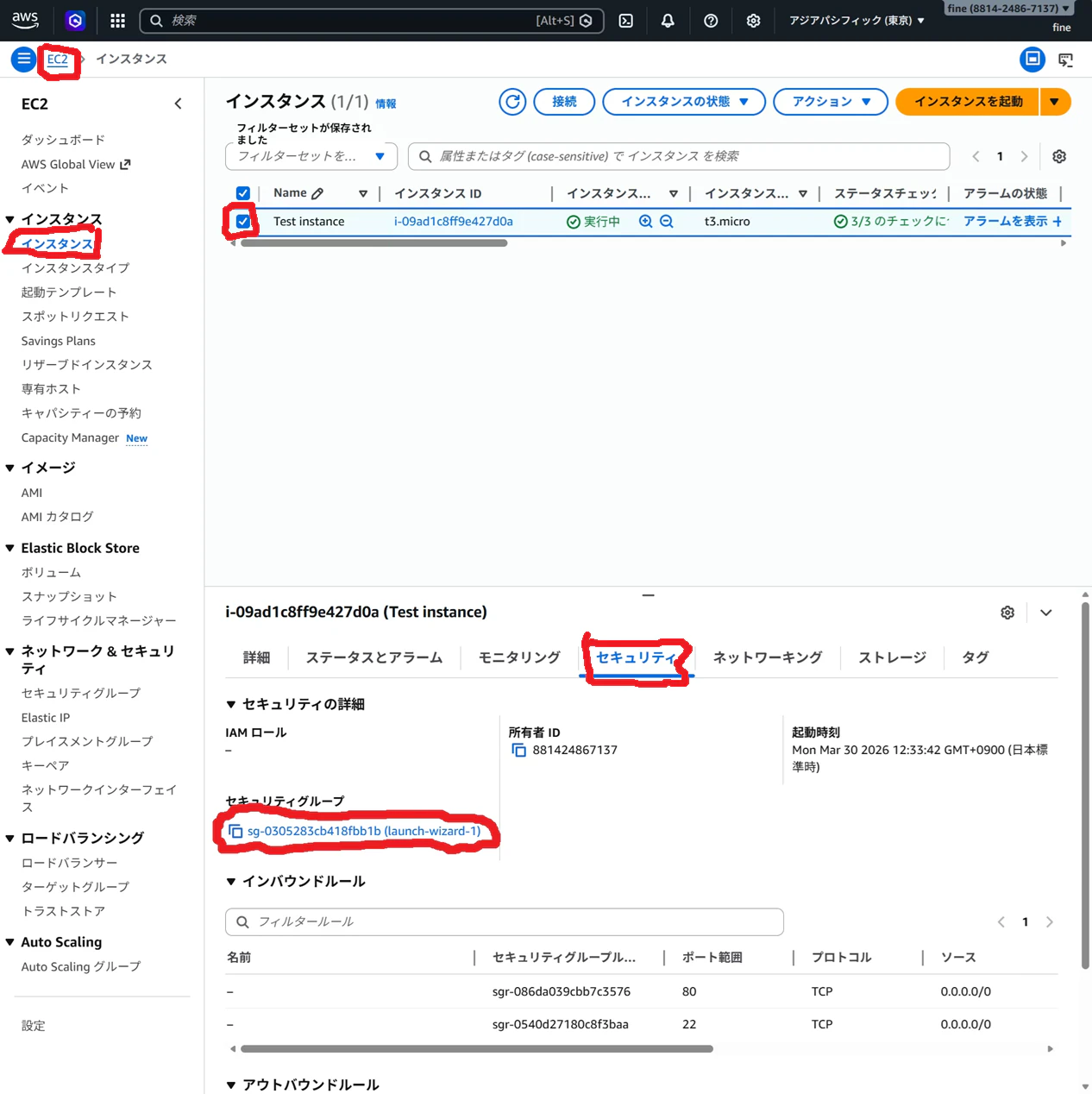Click the instance search field
Screen dimensions: 1092x1094
pos(679,156)
